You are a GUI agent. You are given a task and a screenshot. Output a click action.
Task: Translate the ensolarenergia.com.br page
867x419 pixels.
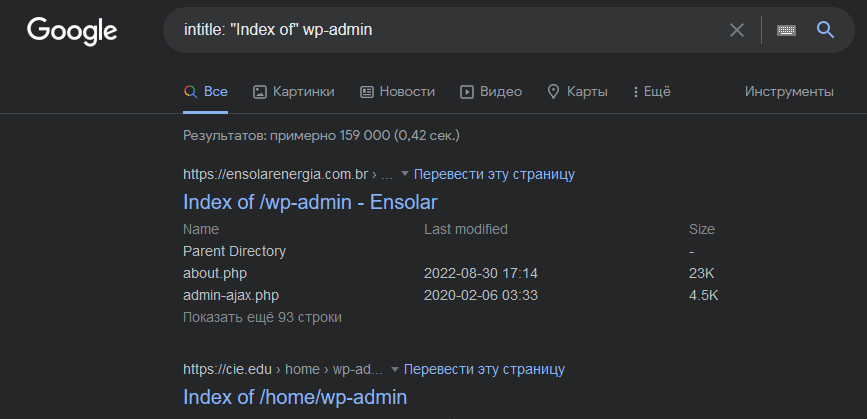pos(494,174)
